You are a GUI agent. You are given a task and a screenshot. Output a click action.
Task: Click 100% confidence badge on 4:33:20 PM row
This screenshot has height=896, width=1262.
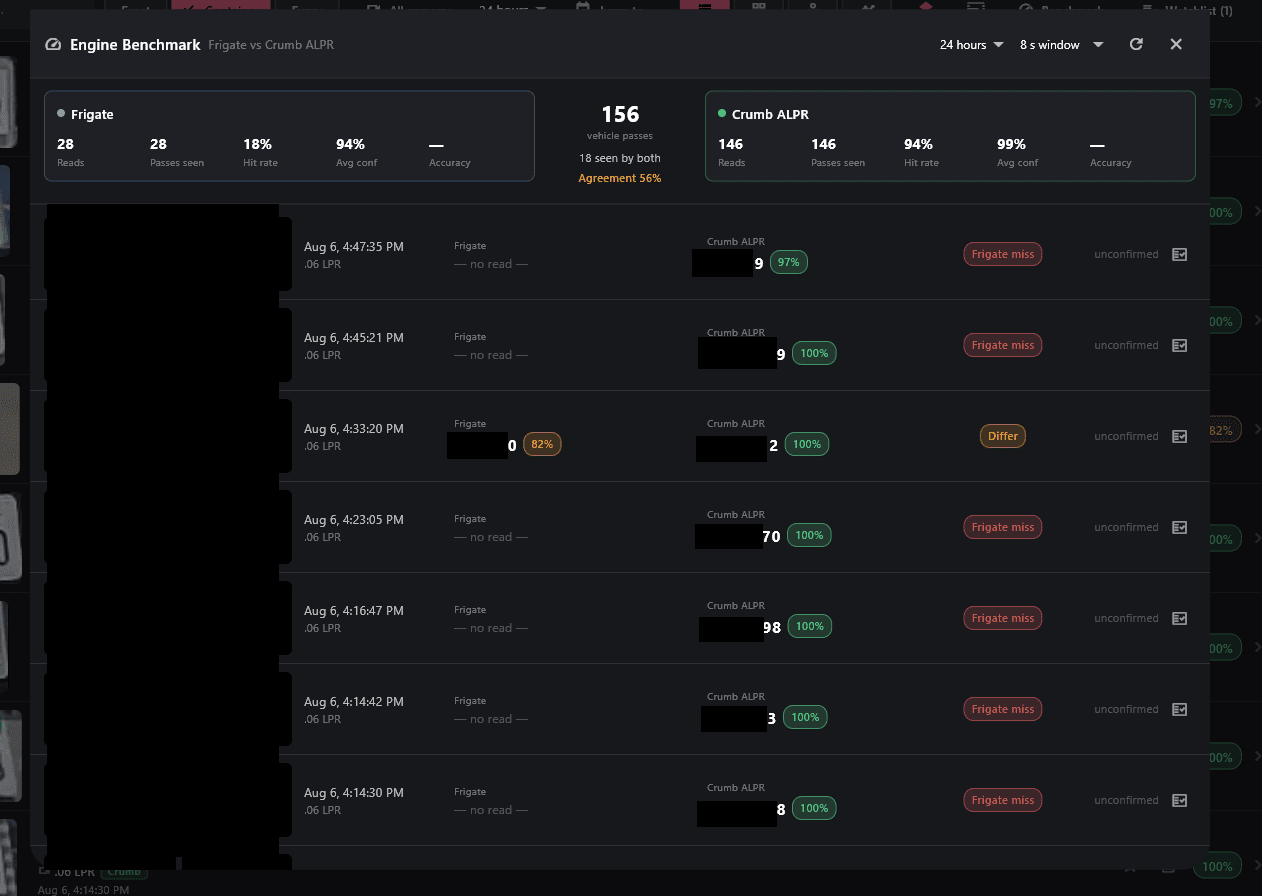(807, 444)
